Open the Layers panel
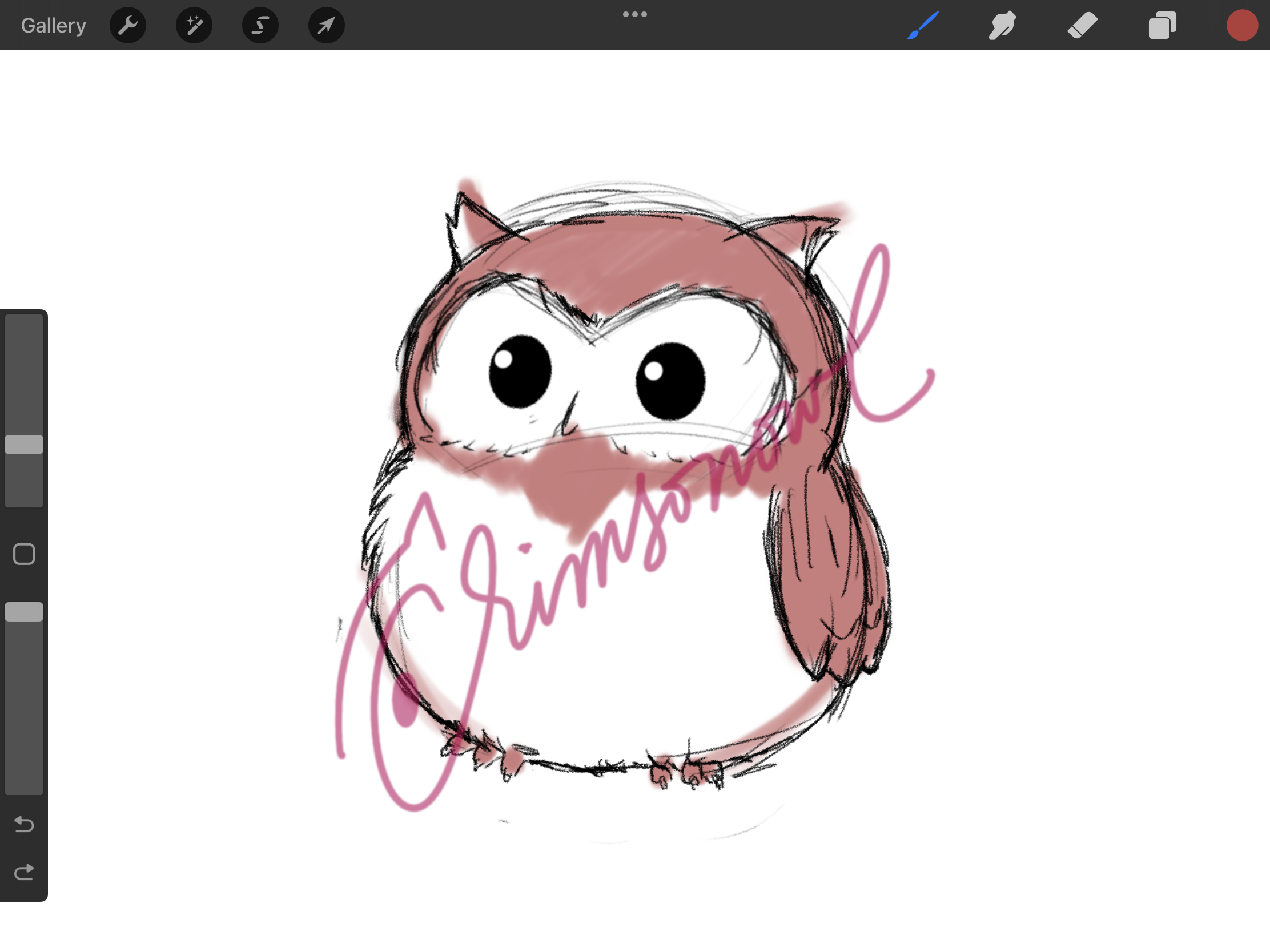The height and width of the screenshot is (952, 1270). [1163, 25]
